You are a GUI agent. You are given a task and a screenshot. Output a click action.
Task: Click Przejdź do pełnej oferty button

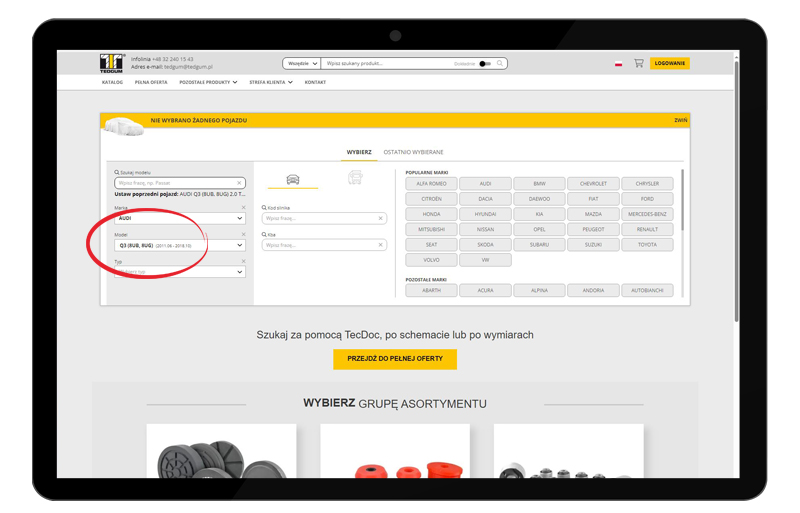click(395, 359)
